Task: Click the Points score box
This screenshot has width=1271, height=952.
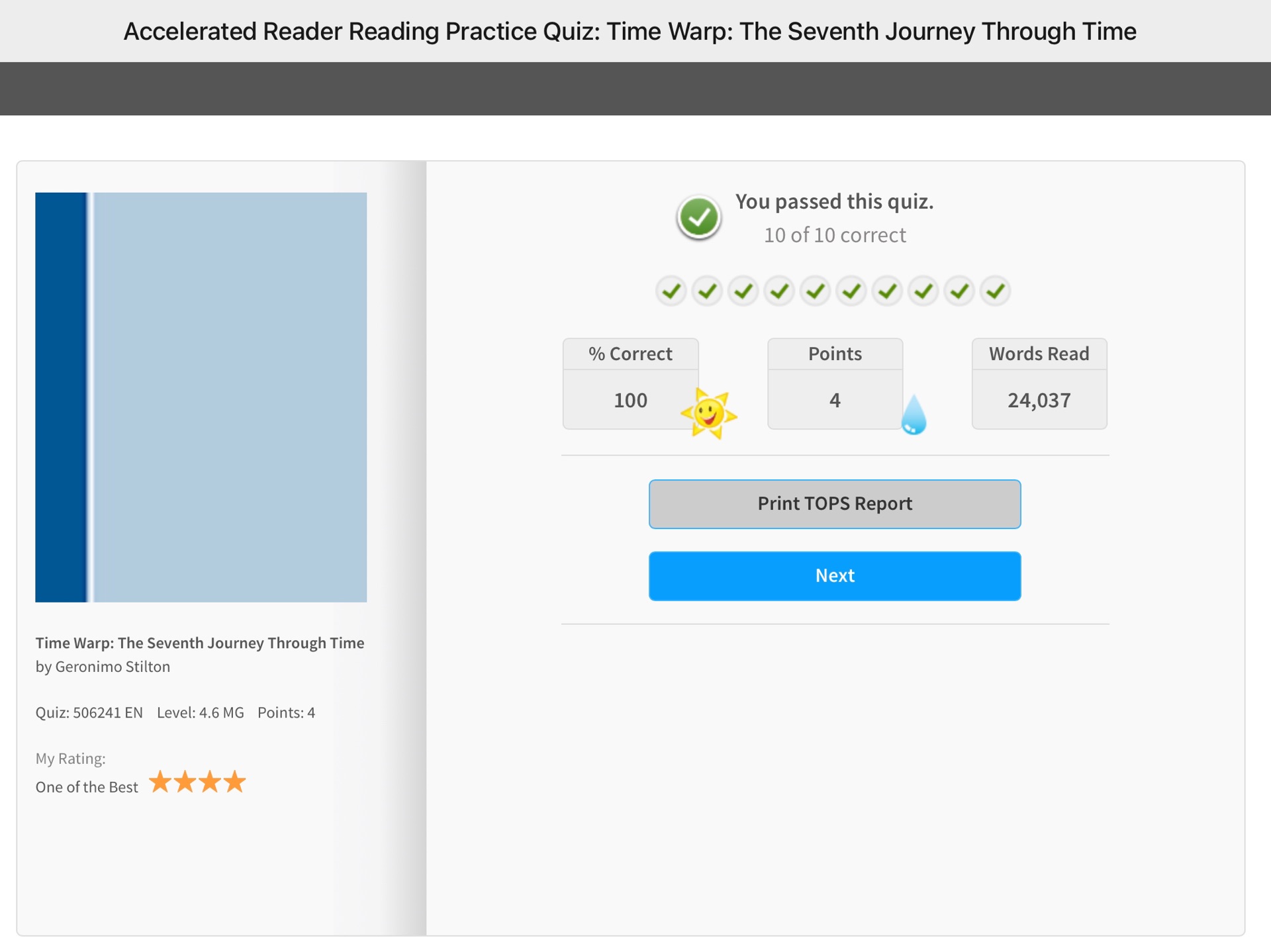Action: [x=835, y=384]
